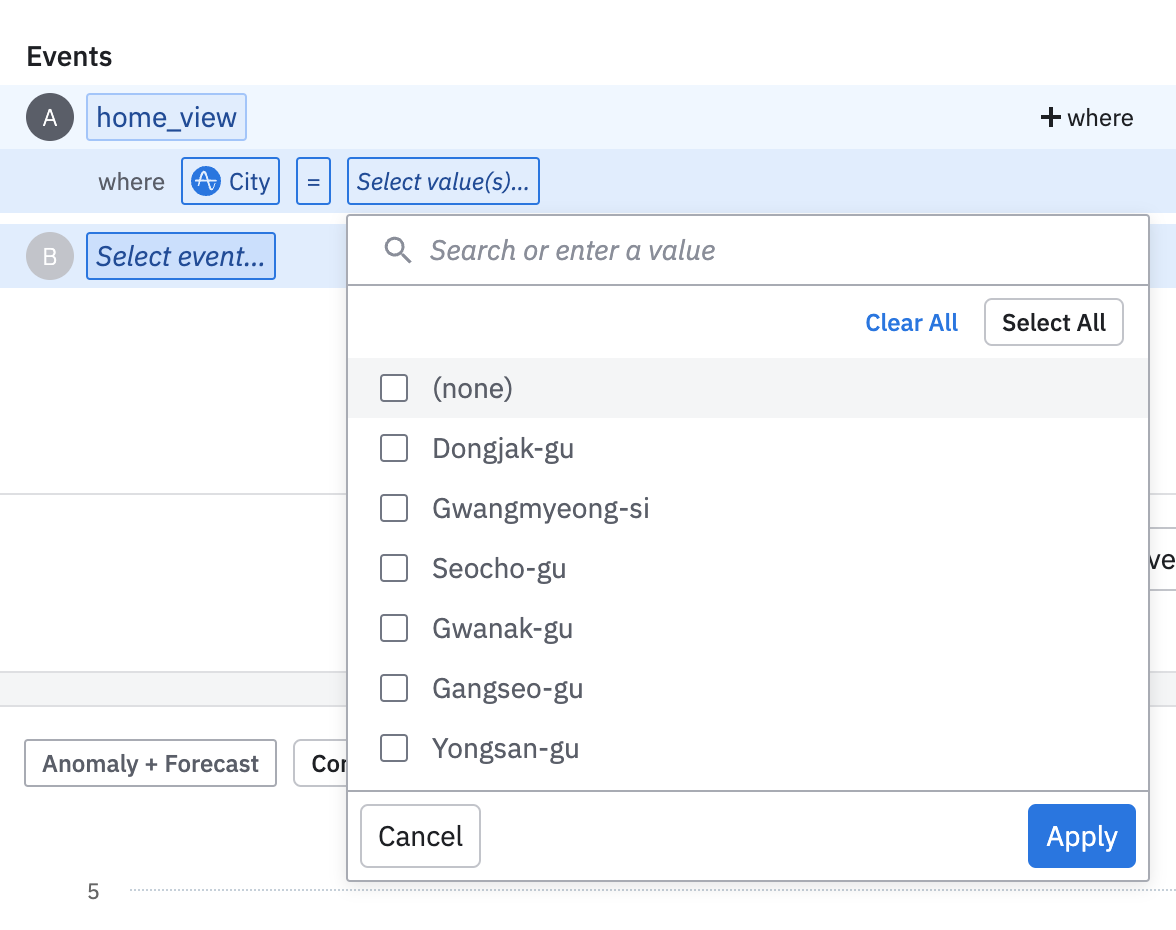Click the plus where filter icon

(1050, 118)
